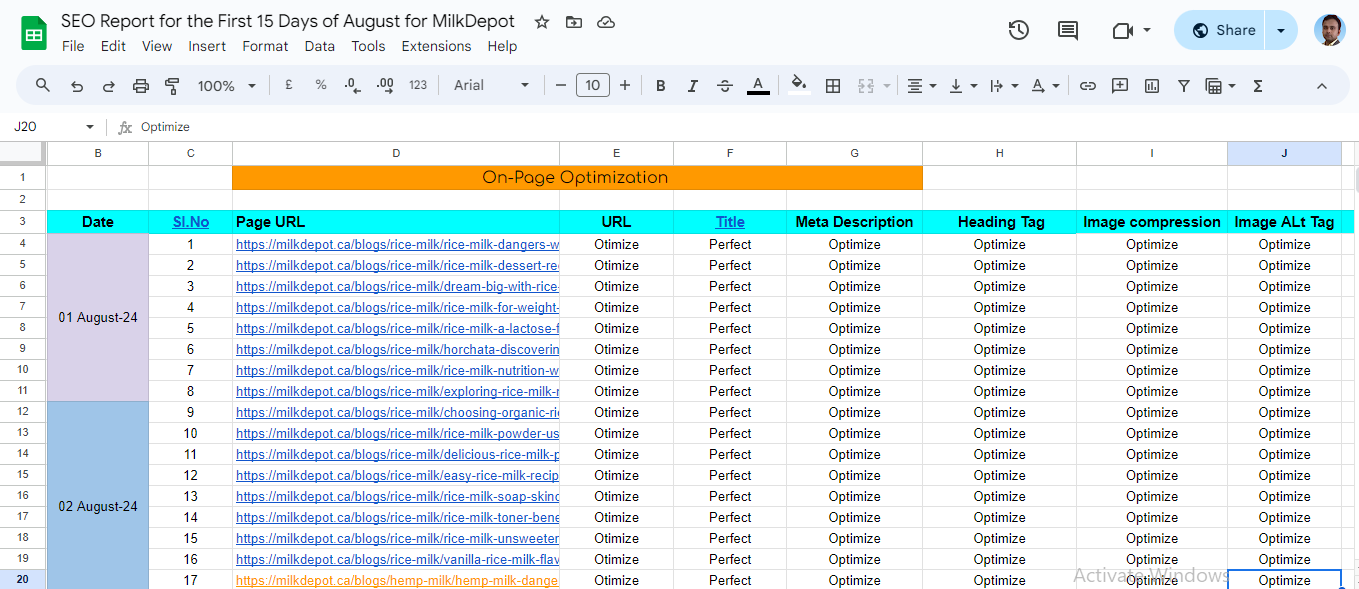Viewport: 1359px width, 589px height.
Task: Open the View menu
Action: (x=157, y=46)
